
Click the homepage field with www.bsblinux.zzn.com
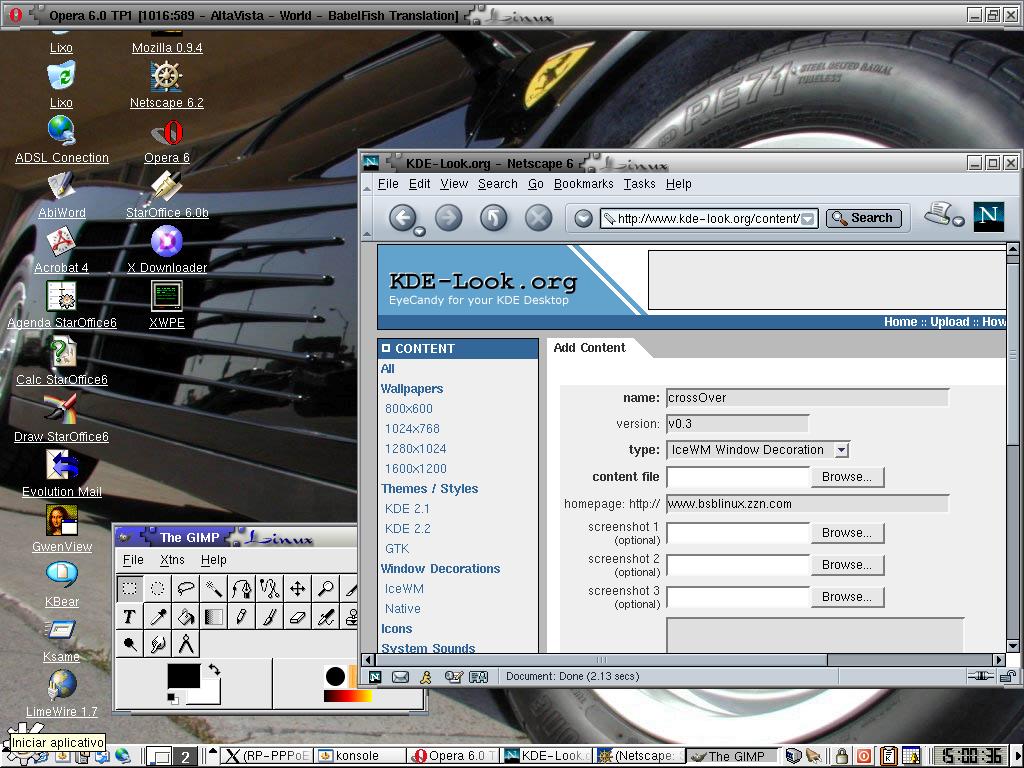(x=807, y=504)
